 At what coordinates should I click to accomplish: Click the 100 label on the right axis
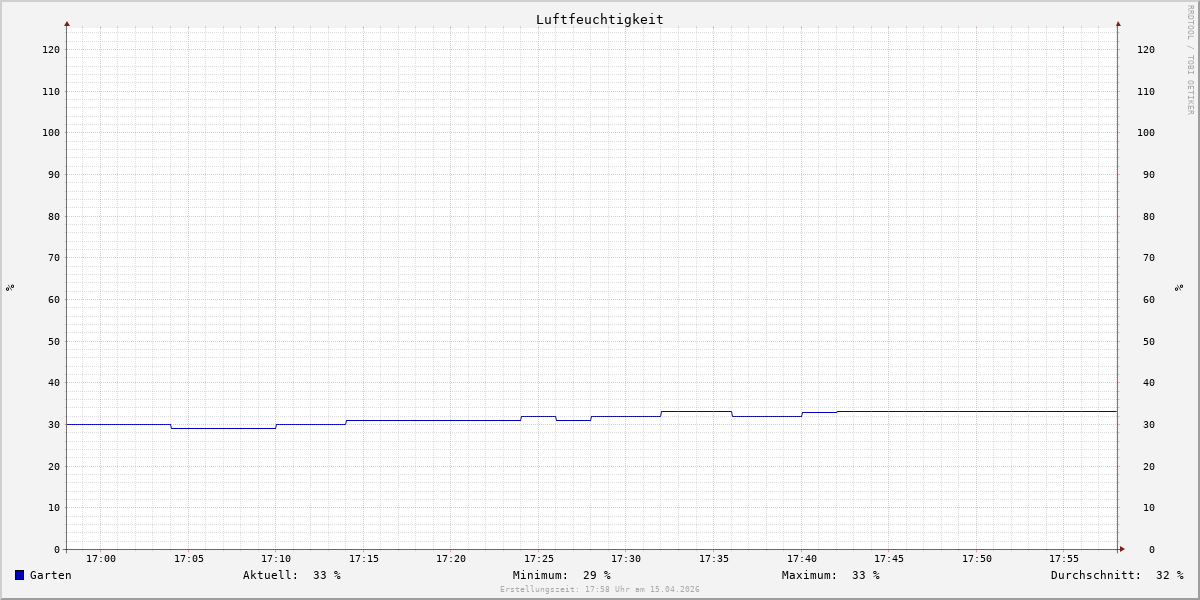tap(1146, 132)
